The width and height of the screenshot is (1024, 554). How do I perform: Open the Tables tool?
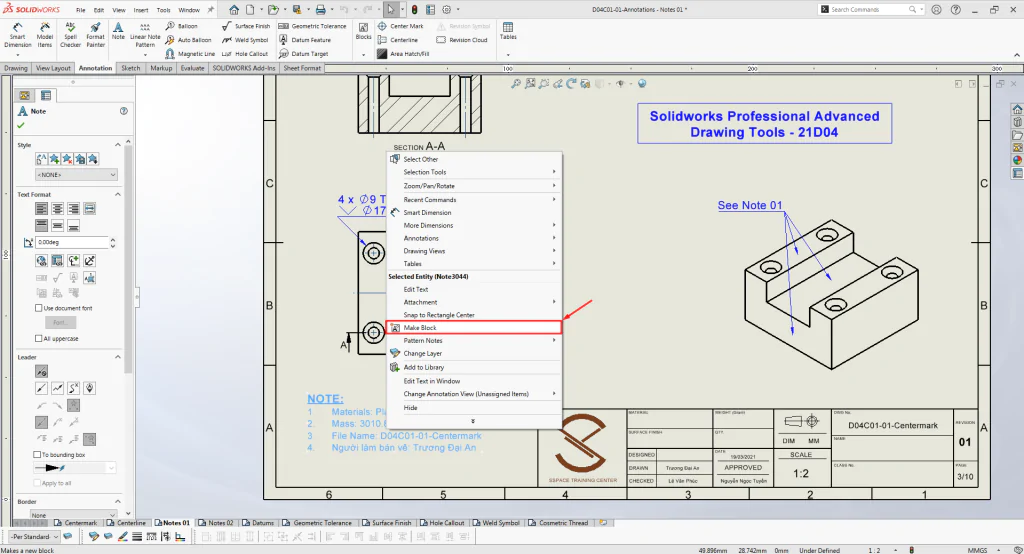(508, 31)
